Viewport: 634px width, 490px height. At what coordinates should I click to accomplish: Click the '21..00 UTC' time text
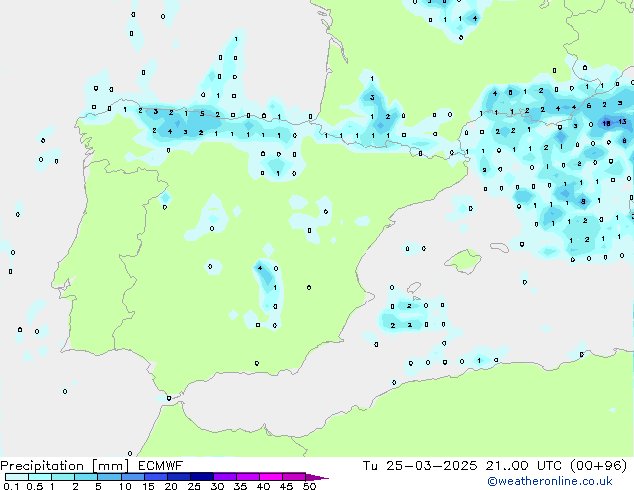coord(524,466)
